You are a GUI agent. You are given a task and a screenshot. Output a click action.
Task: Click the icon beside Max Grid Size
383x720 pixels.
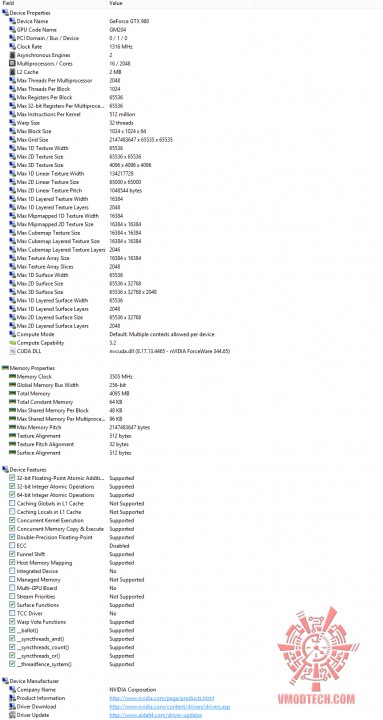click(x=12, y=140)
